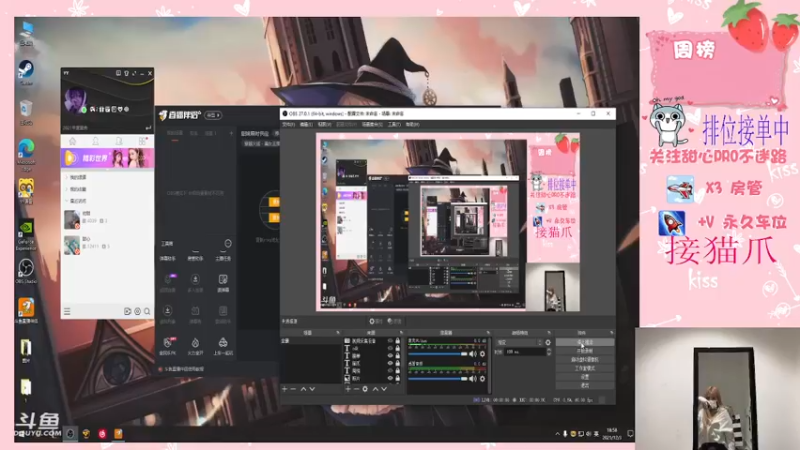Collapse the 最近访问 section in YY

pyautogui.click(x=66, y=201)
